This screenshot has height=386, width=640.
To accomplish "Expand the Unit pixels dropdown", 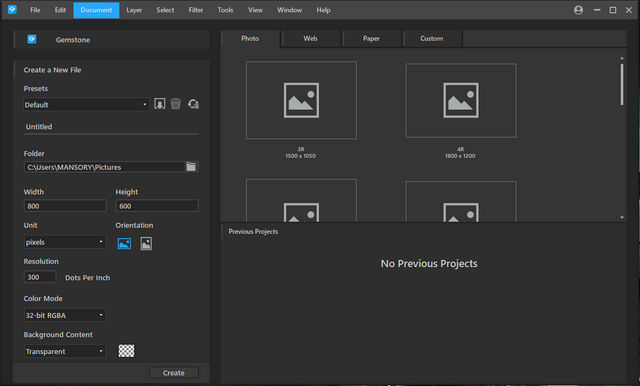I will (65, 242).
